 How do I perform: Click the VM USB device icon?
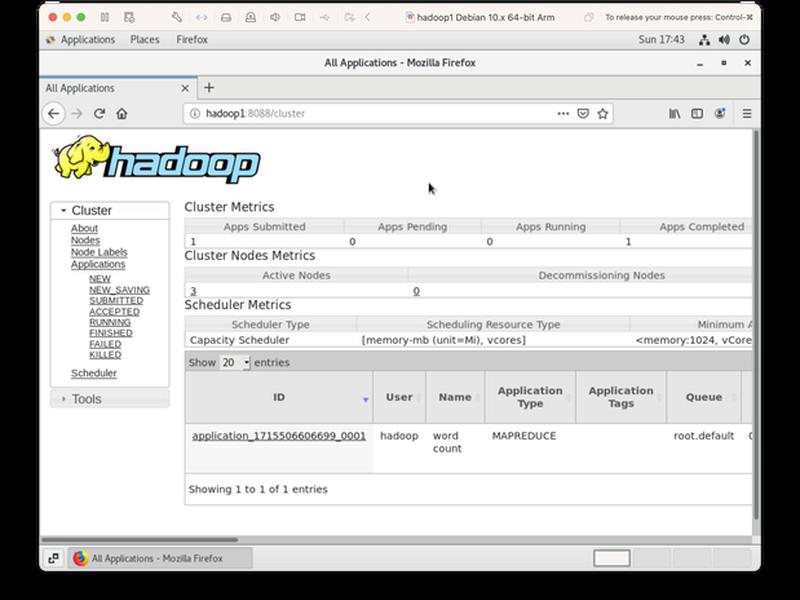(x=324, y=17)
